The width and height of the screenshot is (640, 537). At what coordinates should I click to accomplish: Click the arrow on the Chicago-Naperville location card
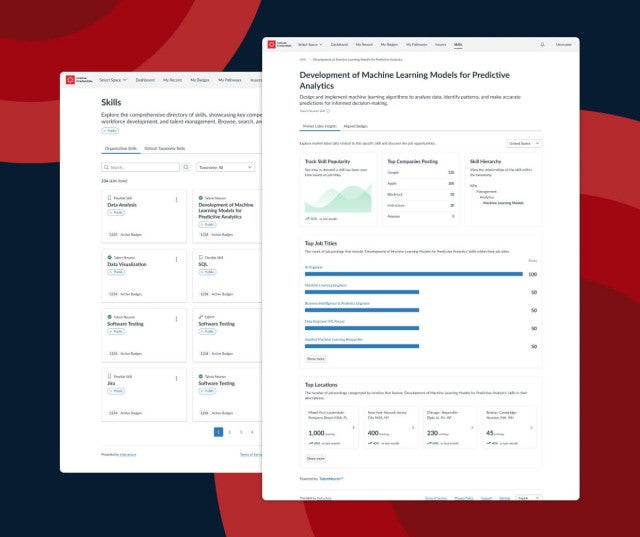point(471,427)
